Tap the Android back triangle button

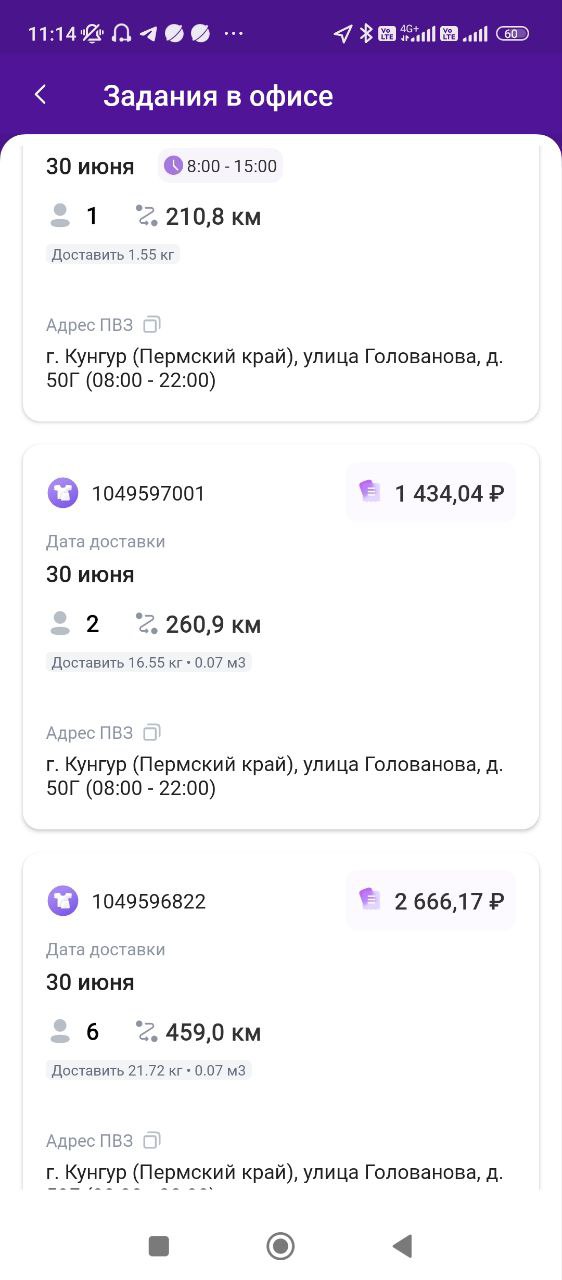(x=402, y=1245)
